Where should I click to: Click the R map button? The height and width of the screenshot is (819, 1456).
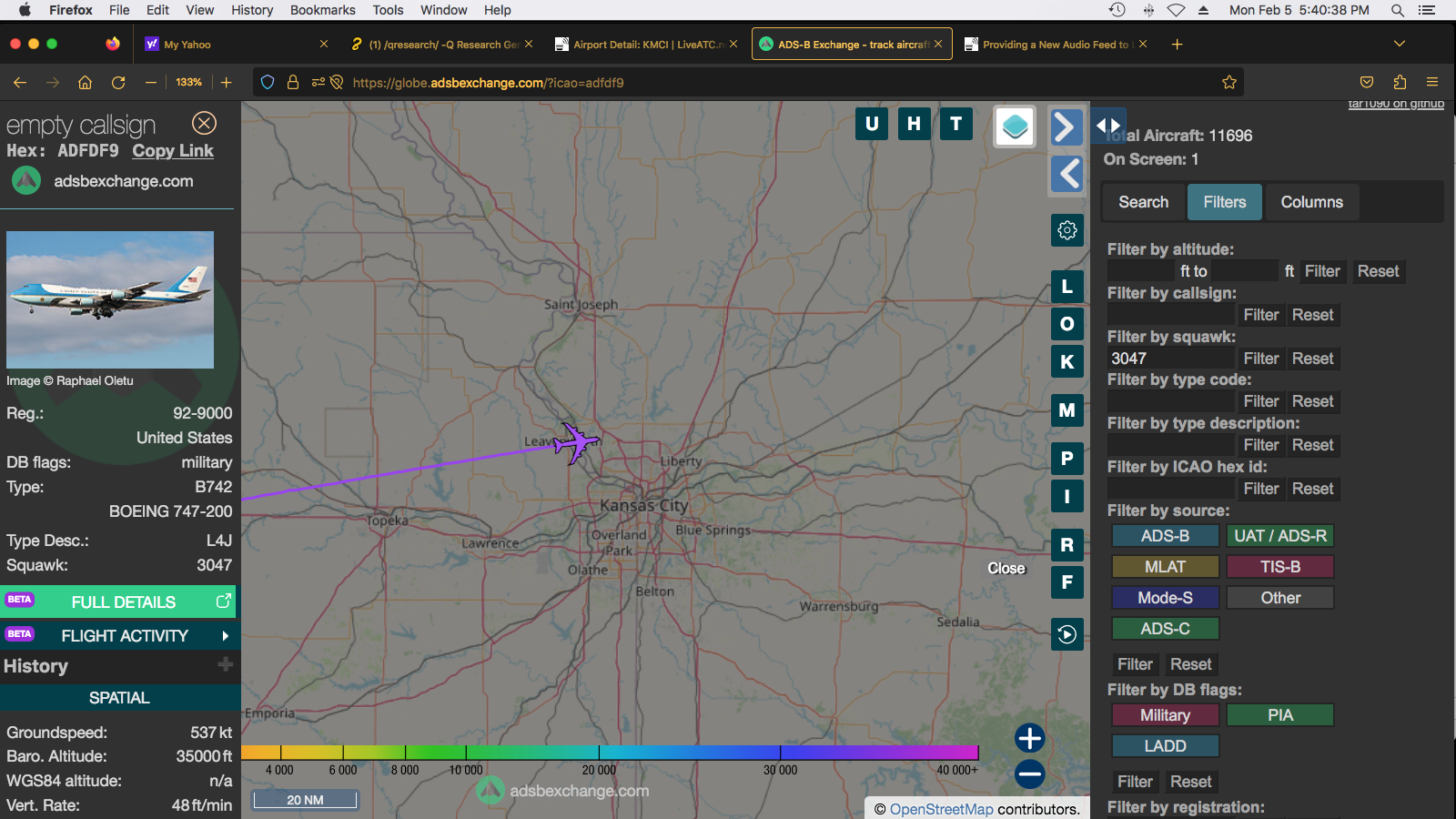tap(1067, 545)
